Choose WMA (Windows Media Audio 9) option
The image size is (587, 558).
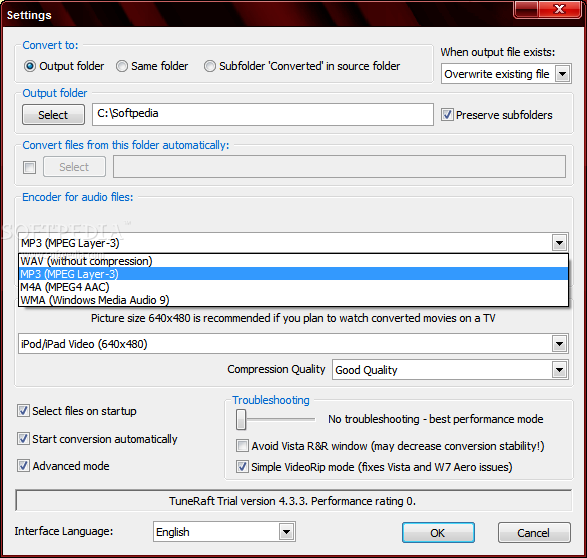point(294,300)
